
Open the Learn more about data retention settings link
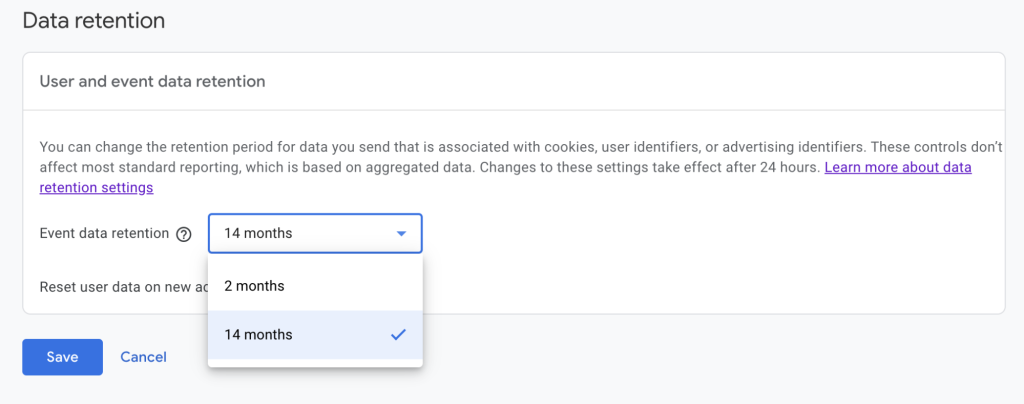point(897,168)
